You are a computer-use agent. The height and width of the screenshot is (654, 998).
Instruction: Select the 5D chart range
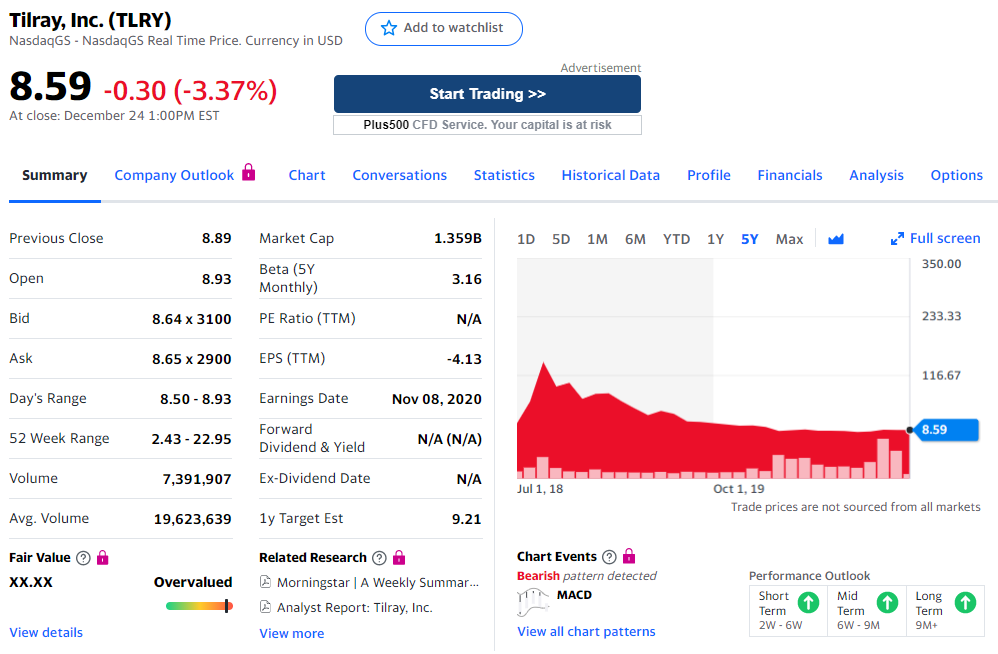(561, 239)
